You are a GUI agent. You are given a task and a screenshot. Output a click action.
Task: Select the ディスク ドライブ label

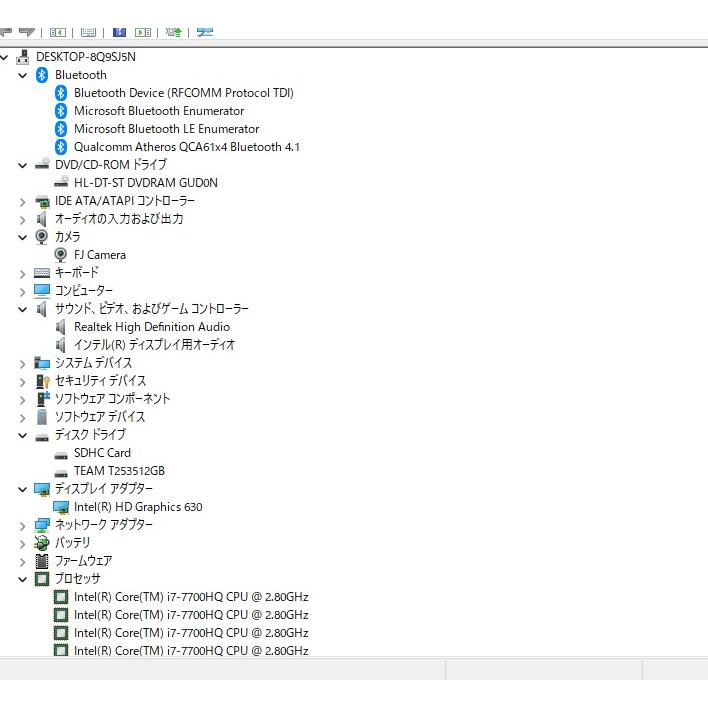click(90, 434)
